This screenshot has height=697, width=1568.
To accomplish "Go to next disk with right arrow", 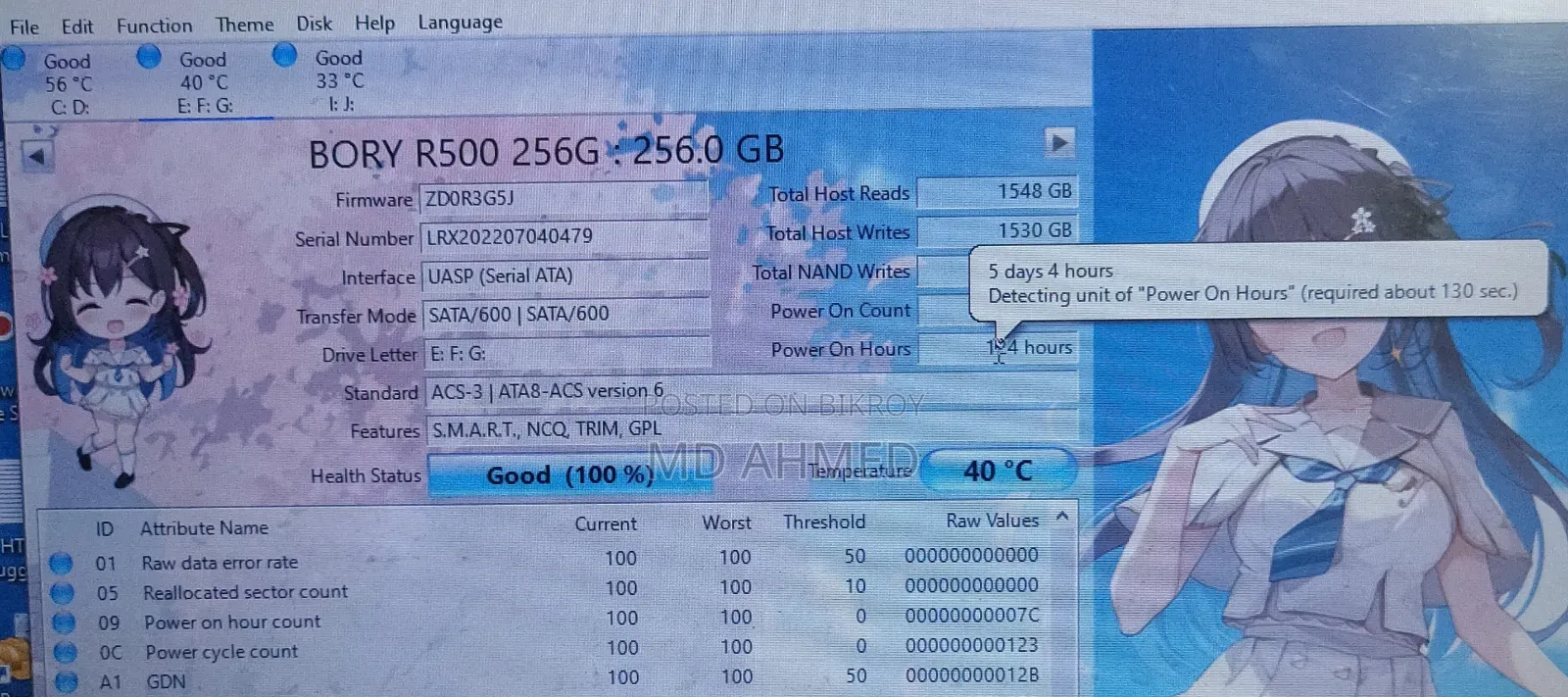I will 1058,143.
